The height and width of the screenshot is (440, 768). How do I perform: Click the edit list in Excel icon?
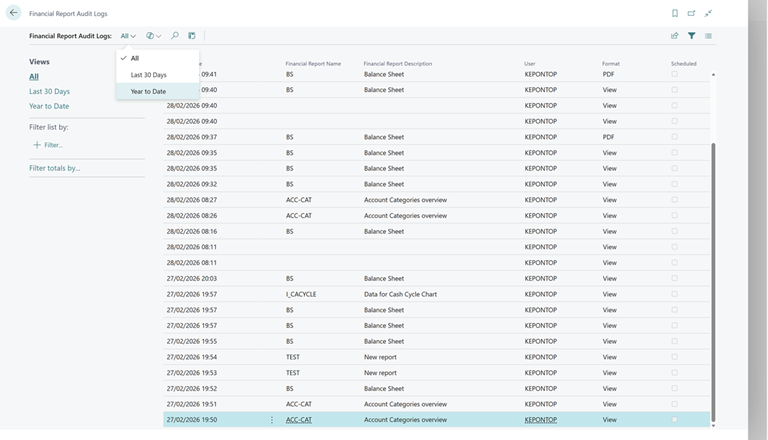tap(192, 36)
